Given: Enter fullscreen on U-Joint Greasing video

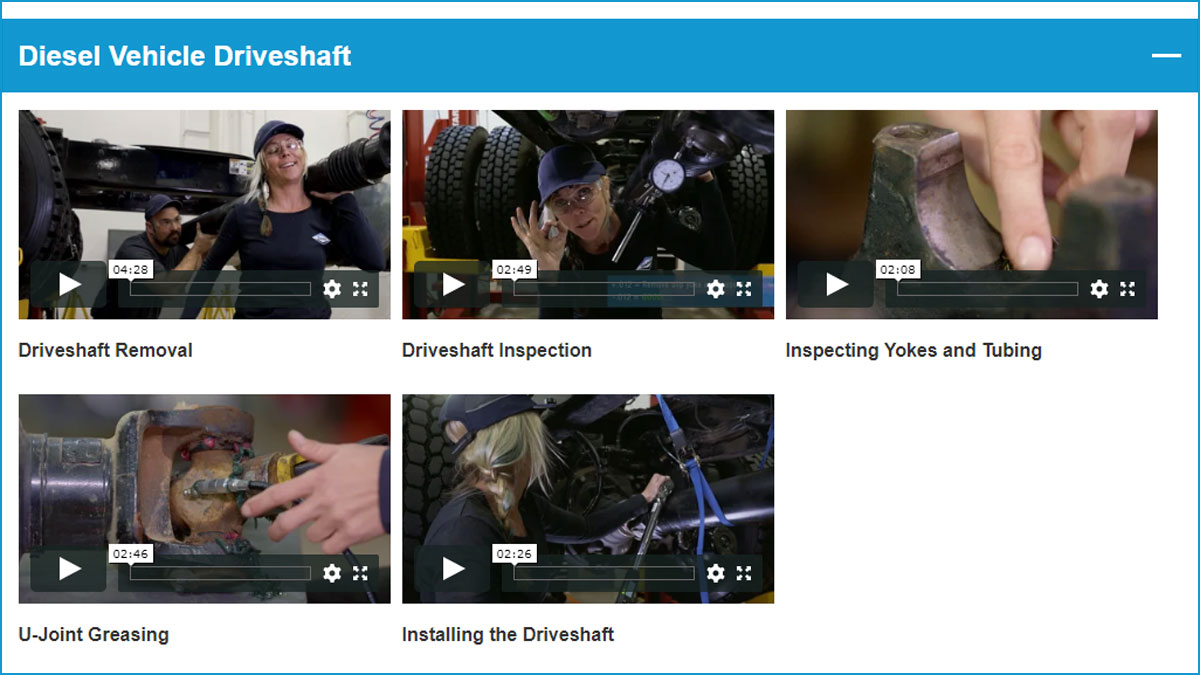Looking at the screenshot, I should (360, 573).
